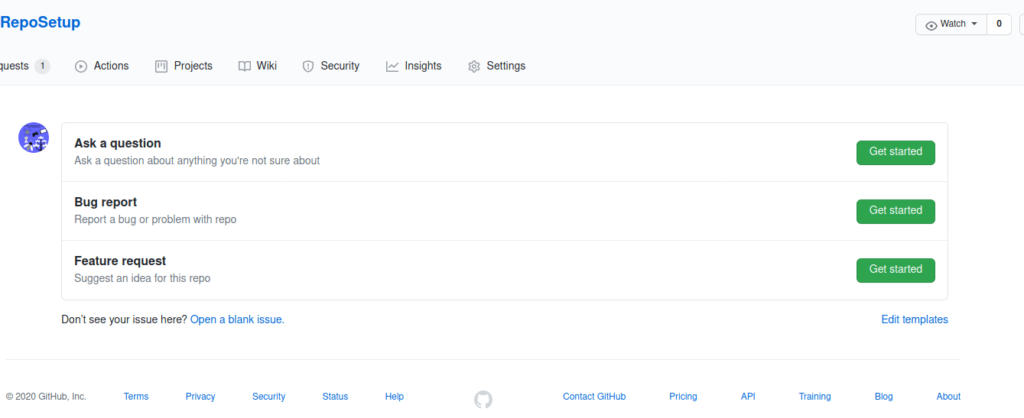Open the Blog footer link
The image size is (1024, 418).
(x=884, y=396)
